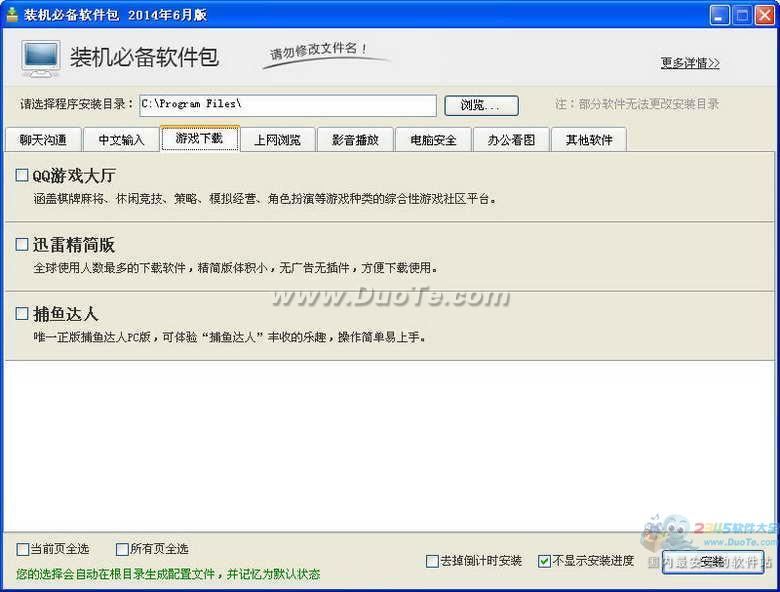Click the title bar application icon

click(x=12, y=15)
